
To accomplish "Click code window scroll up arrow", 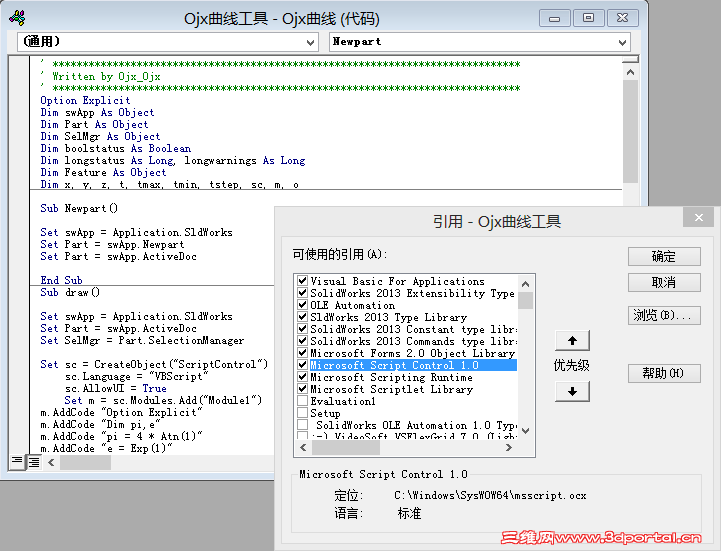I will point(630,72).
